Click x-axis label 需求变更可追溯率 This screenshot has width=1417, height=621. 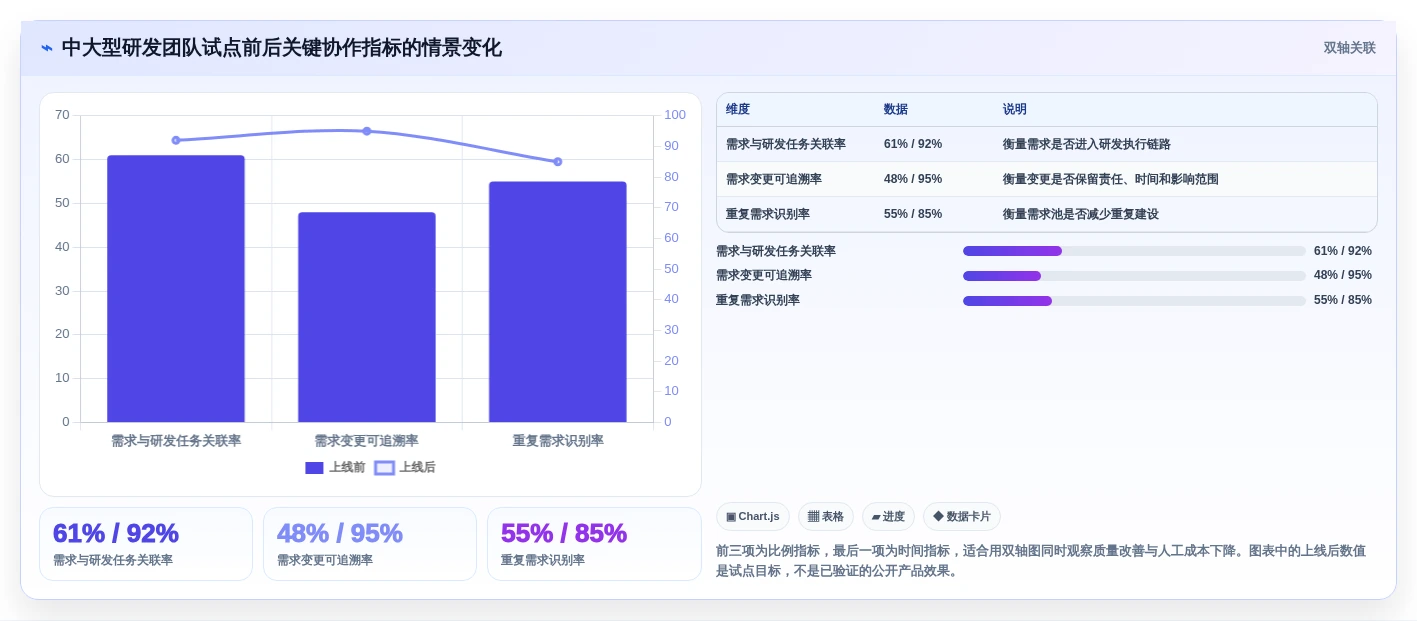(367, 440)
